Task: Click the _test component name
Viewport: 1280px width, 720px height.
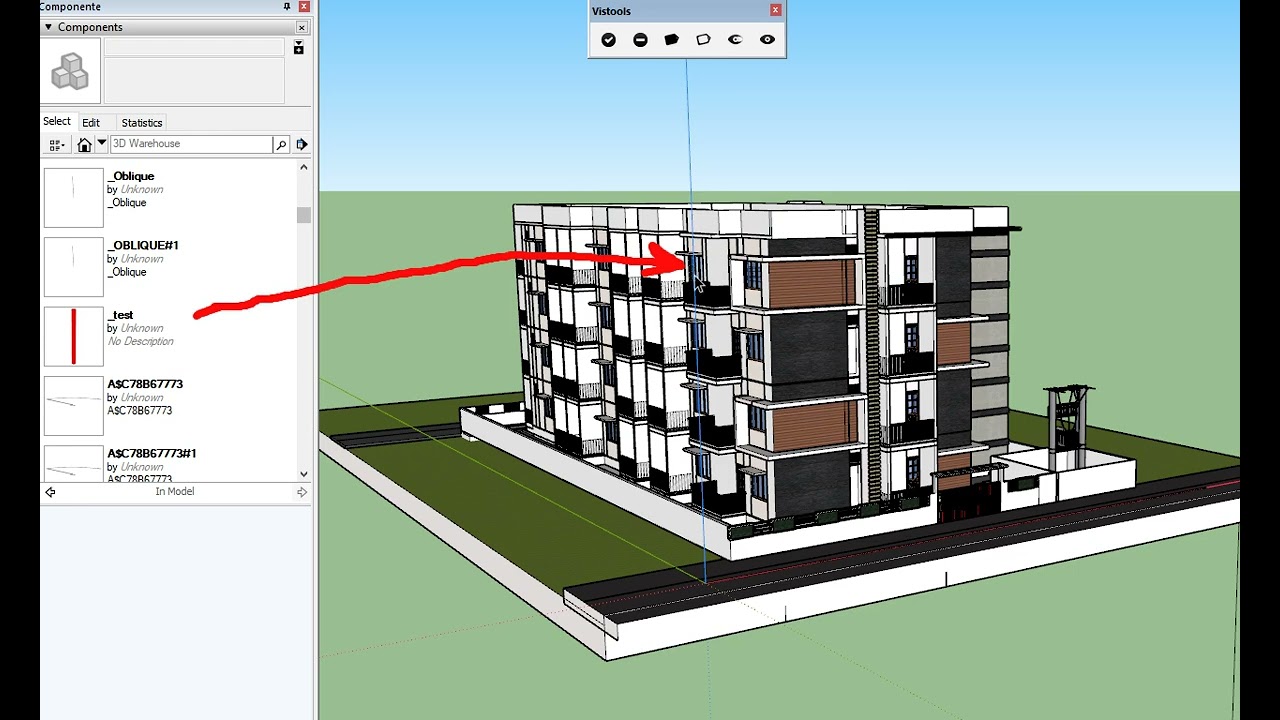Action: click(121, 315)
